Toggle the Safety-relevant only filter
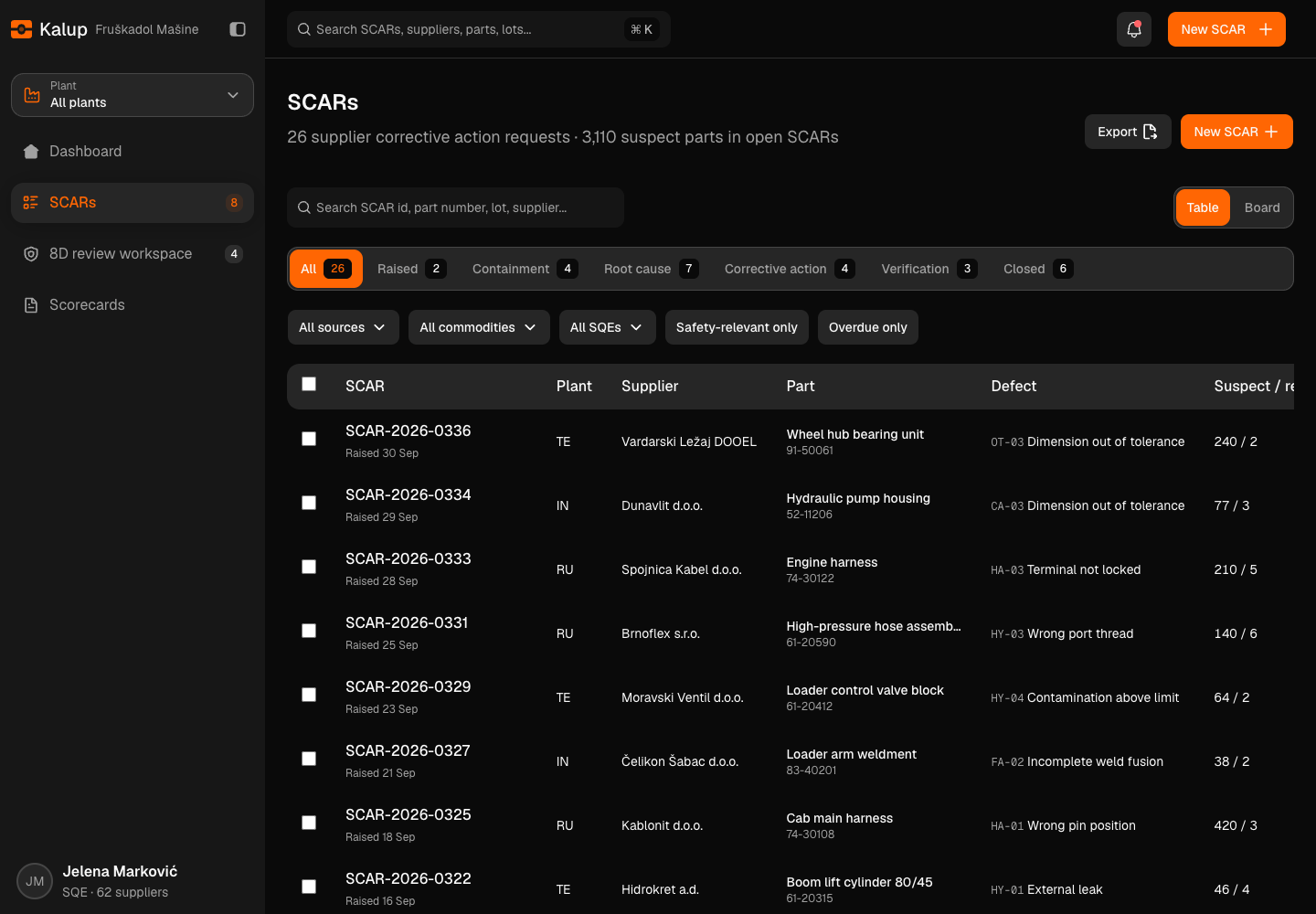Image resolution: width=1316 pixels, height=914 pixels. [737, 327]
